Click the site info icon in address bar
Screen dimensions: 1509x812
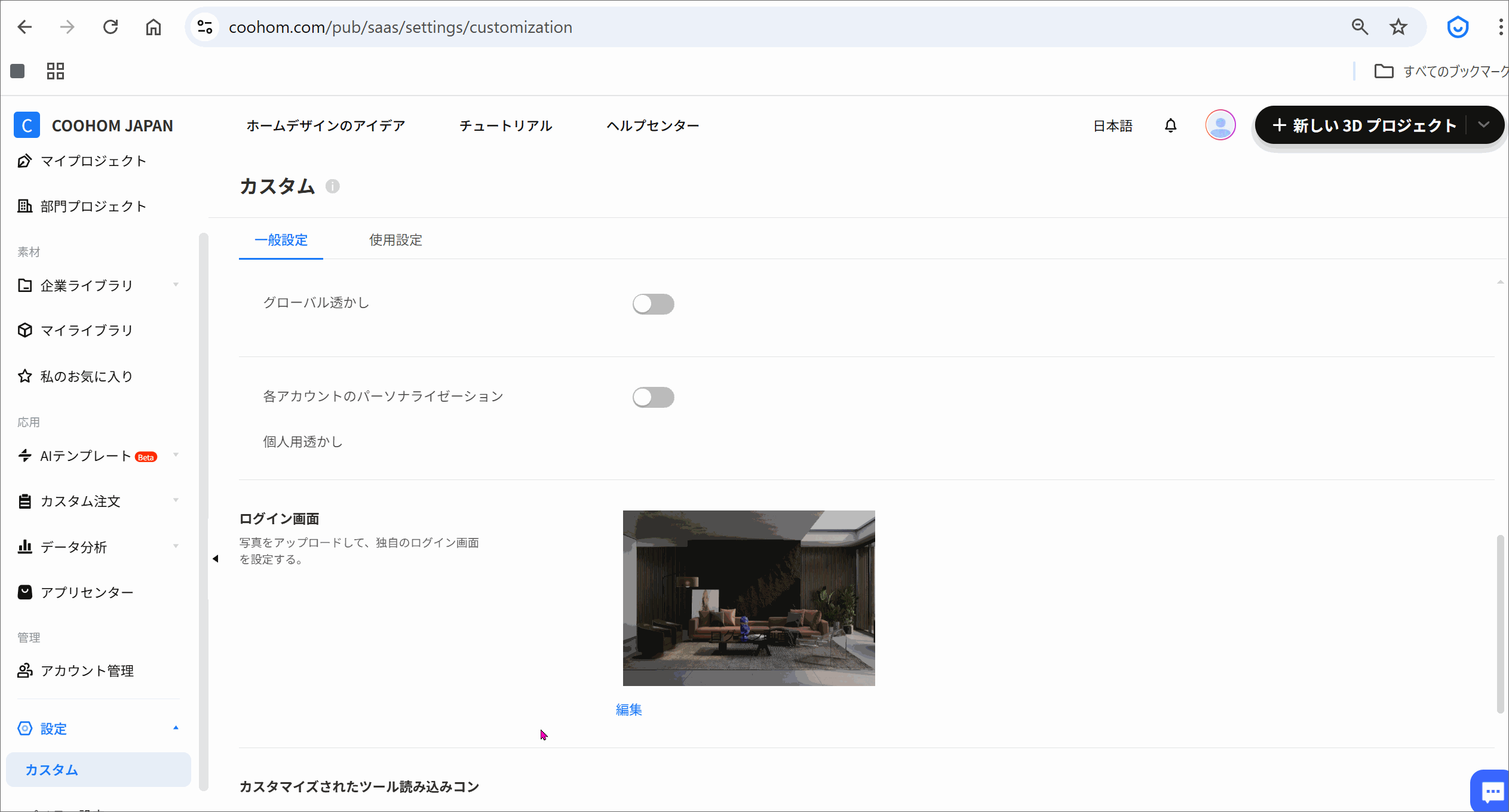(205, 27)
